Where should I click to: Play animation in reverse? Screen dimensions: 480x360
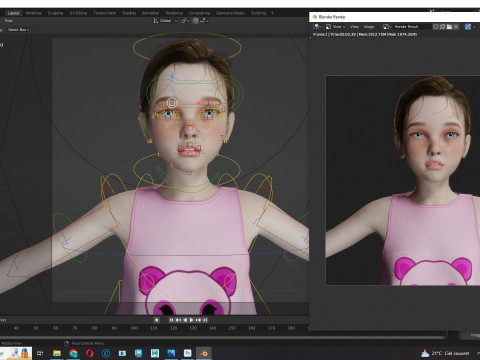coord(185,320)
